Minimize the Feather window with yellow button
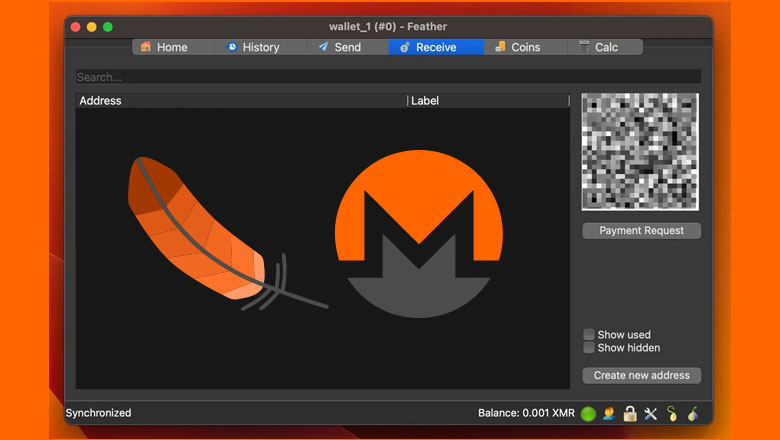Screen dimensions: 780x440 pyautogui.click(x=92, y=27)
